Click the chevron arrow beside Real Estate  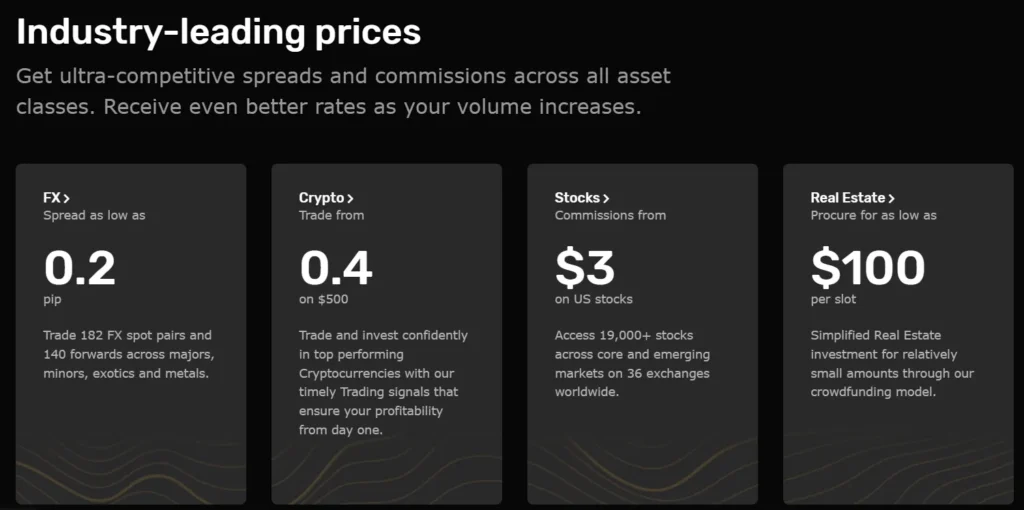click(891, 198)
